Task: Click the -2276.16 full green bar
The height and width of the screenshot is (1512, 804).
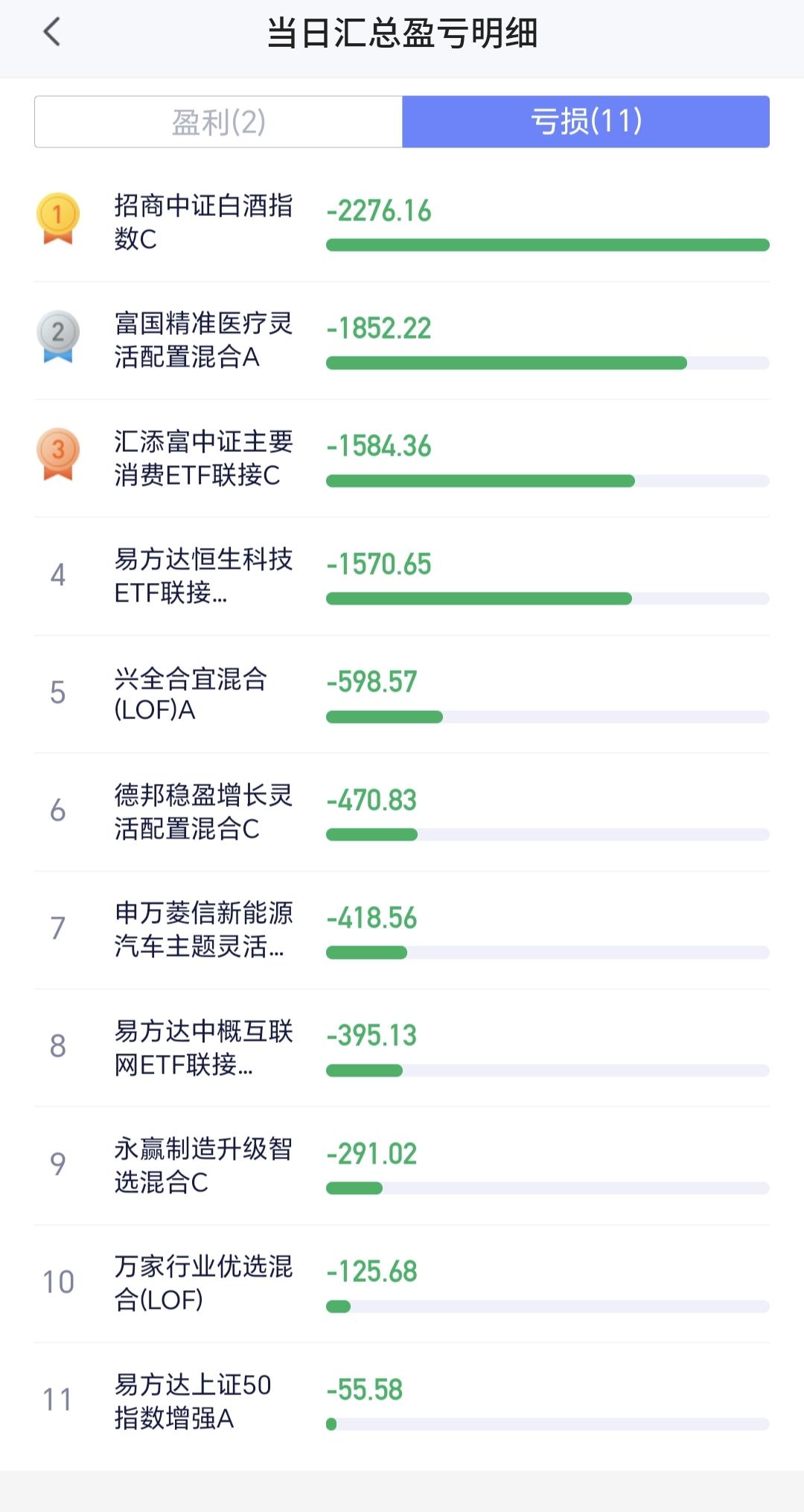Action: pyautogui.click(x=548, y=245)
